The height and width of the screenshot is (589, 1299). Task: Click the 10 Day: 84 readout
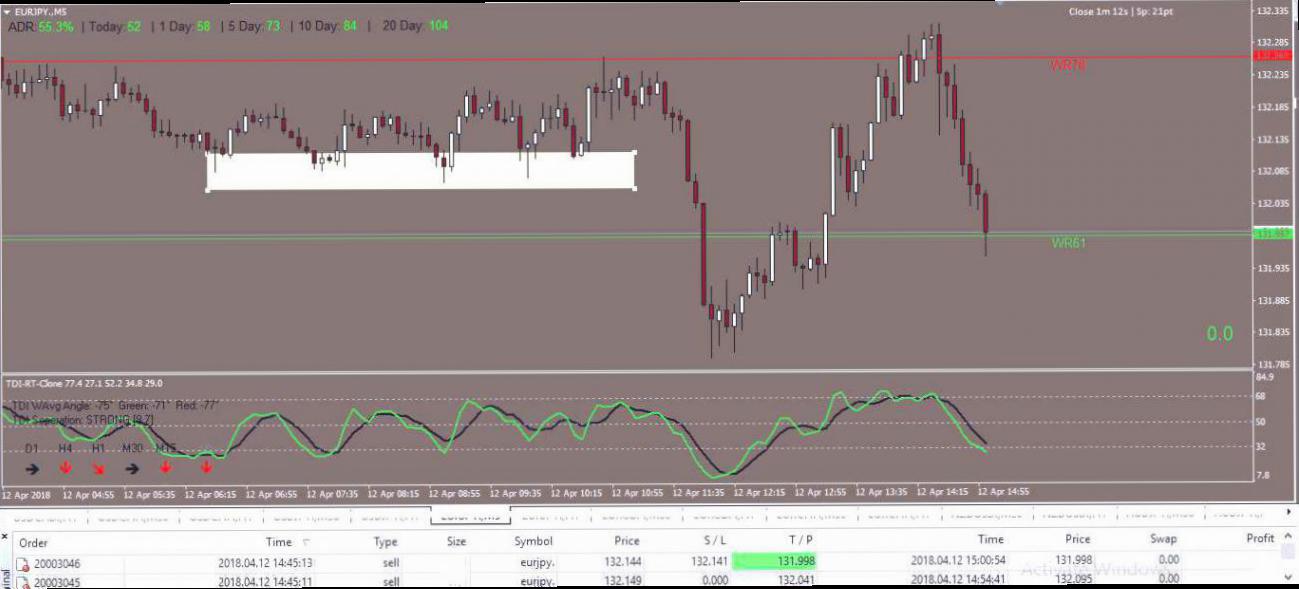pyautogui.click(x=326, y=26)
